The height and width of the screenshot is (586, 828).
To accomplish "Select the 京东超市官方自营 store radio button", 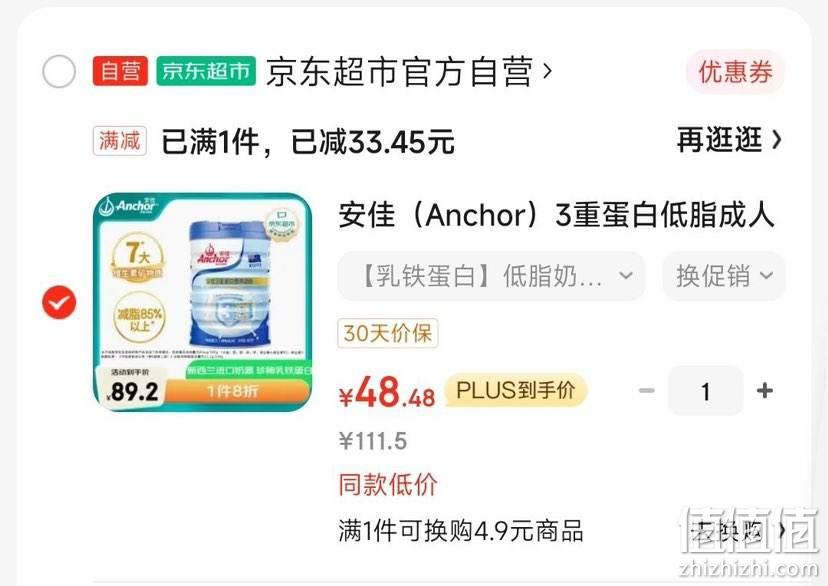I will click(59, 71).
